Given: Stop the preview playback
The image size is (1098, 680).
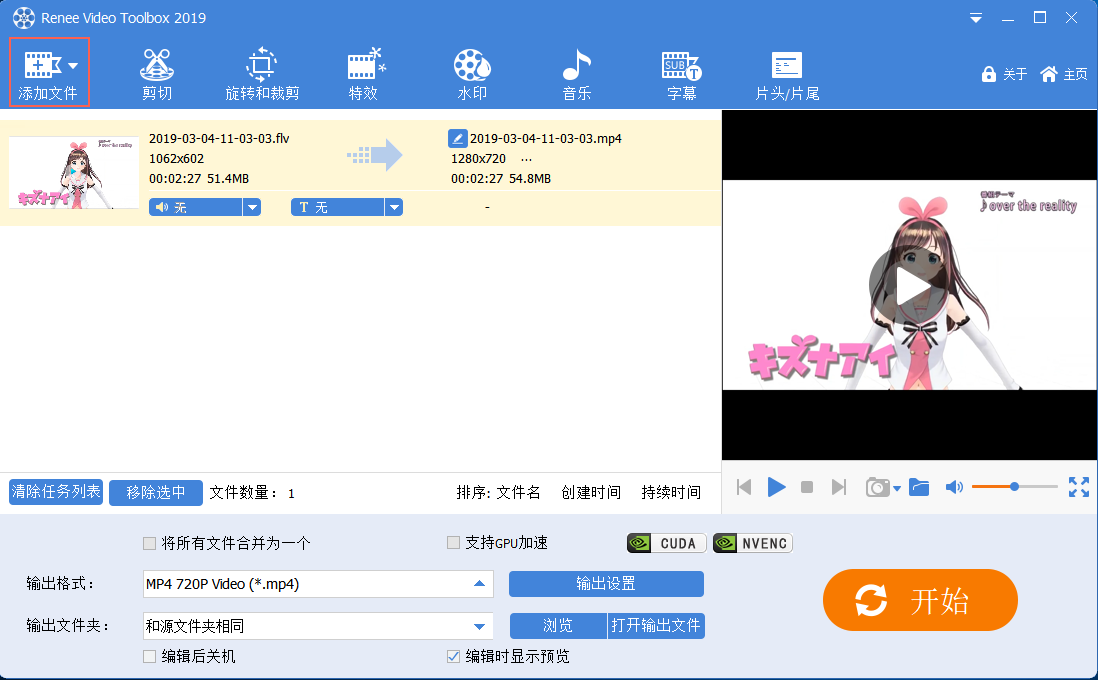Looking at the screenshot, I should click(807, 487).
